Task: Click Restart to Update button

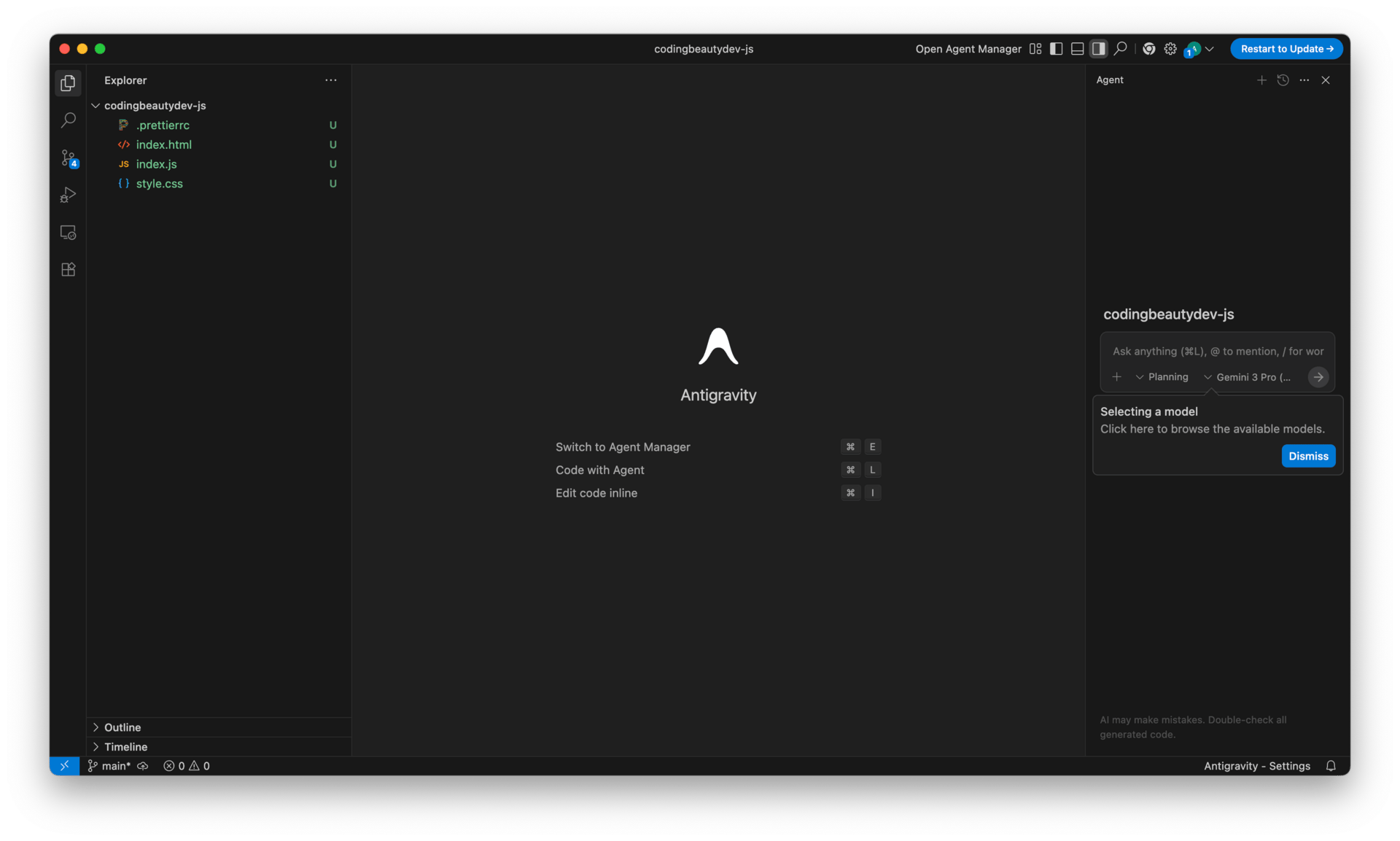Action: pyautogui.click(x=1286, y=49)
